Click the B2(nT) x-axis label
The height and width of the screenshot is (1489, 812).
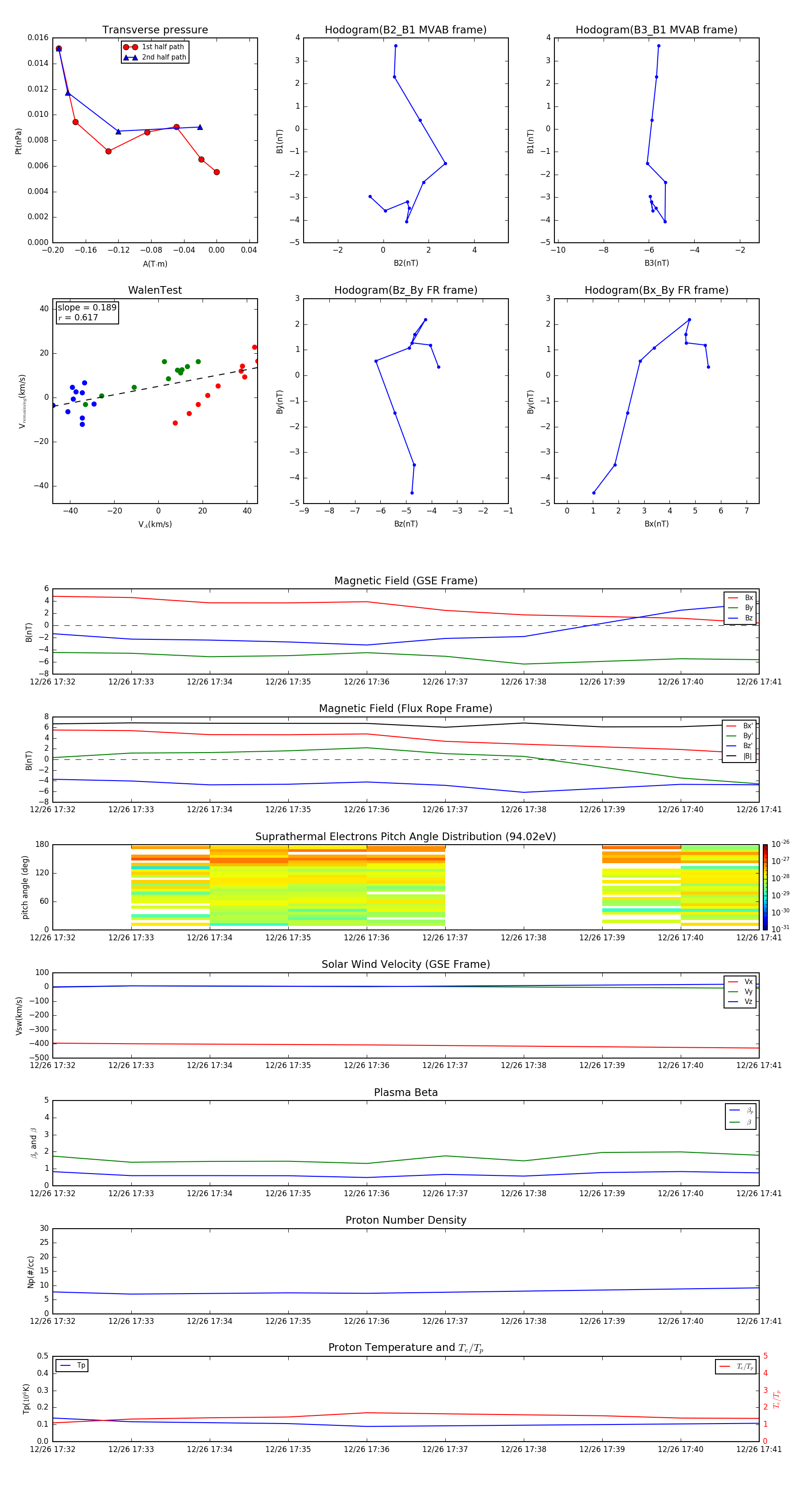coord(406,263)
